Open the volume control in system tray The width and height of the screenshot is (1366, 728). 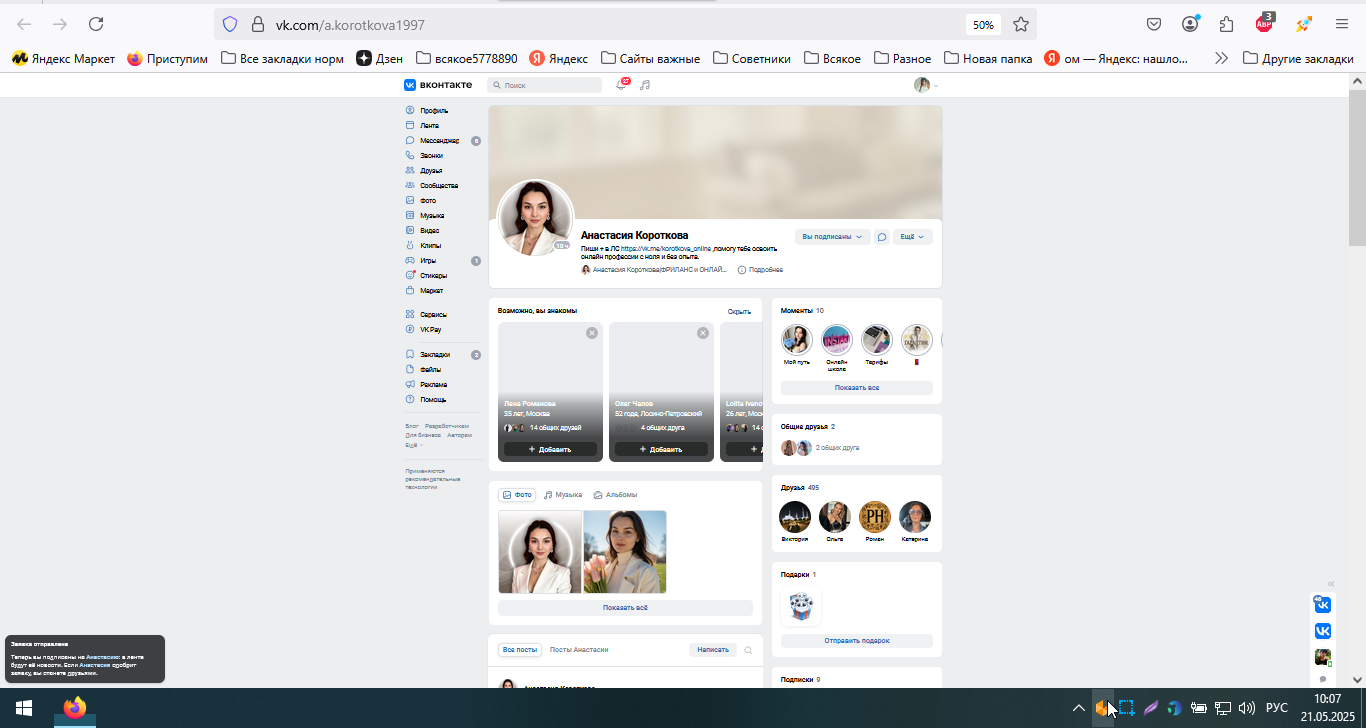[x=1246, y=708]
